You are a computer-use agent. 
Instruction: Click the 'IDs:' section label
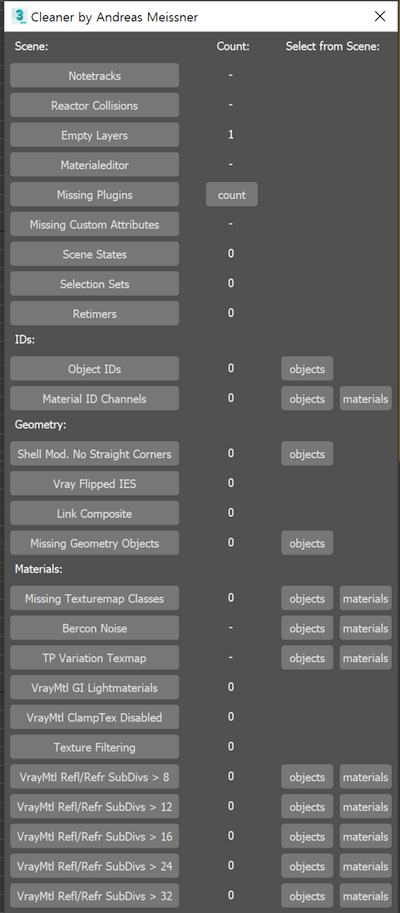click(x=24, y=340)
